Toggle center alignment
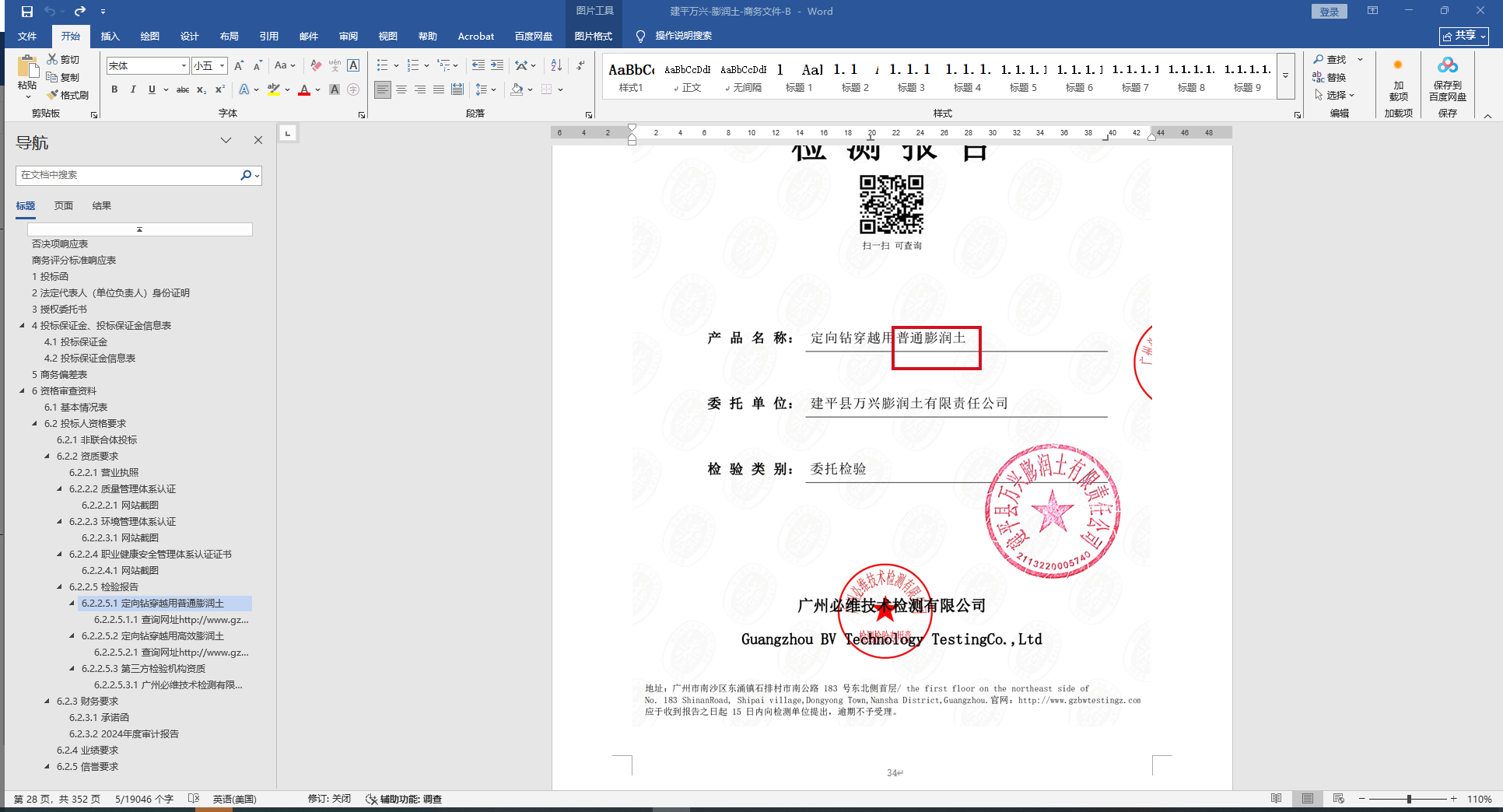 pos(401,89)
